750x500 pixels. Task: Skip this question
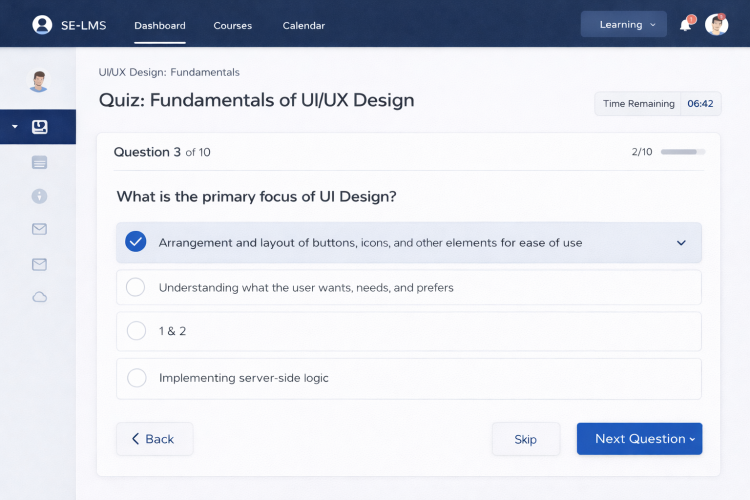526,439
